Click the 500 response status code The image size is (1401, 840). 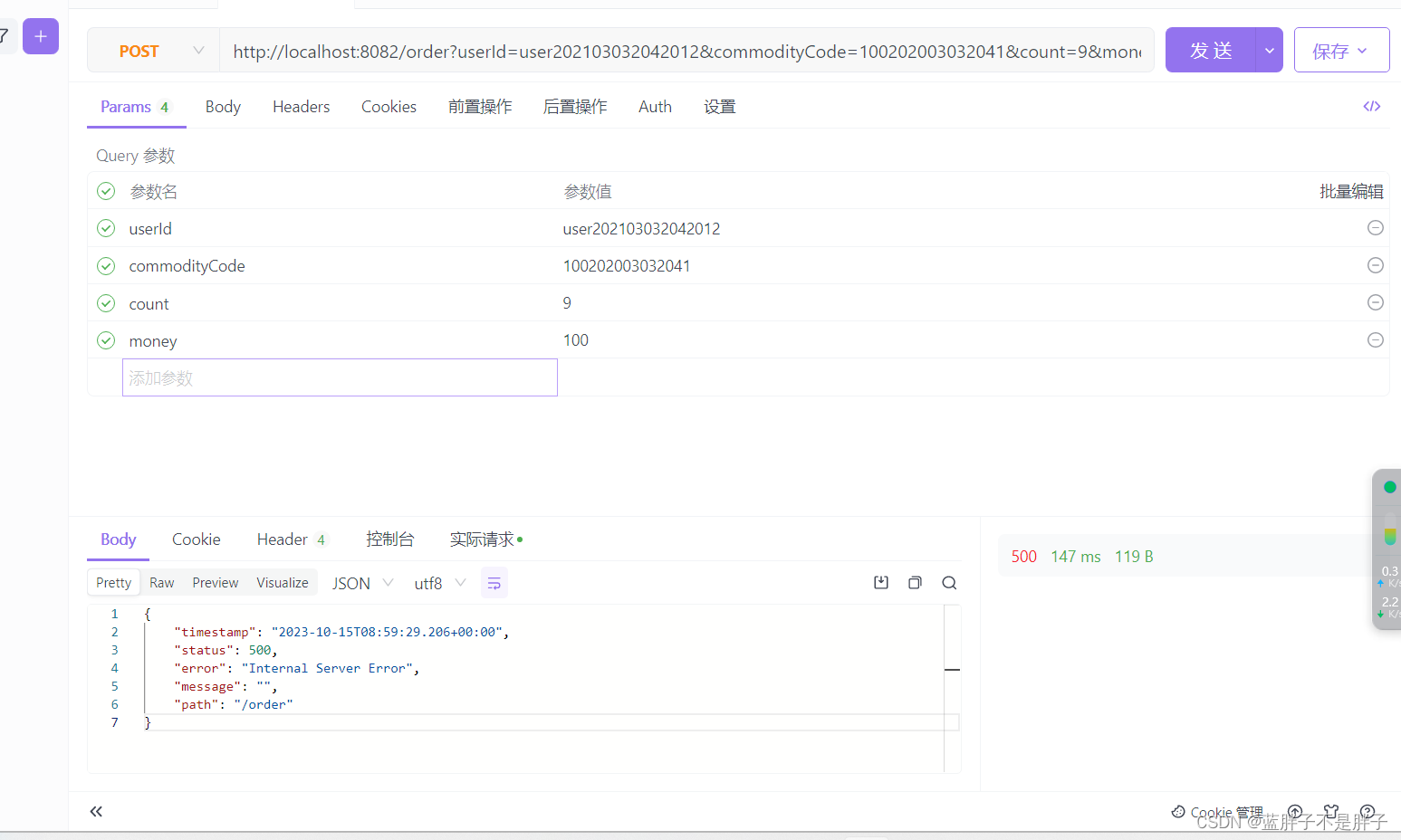1024,557
